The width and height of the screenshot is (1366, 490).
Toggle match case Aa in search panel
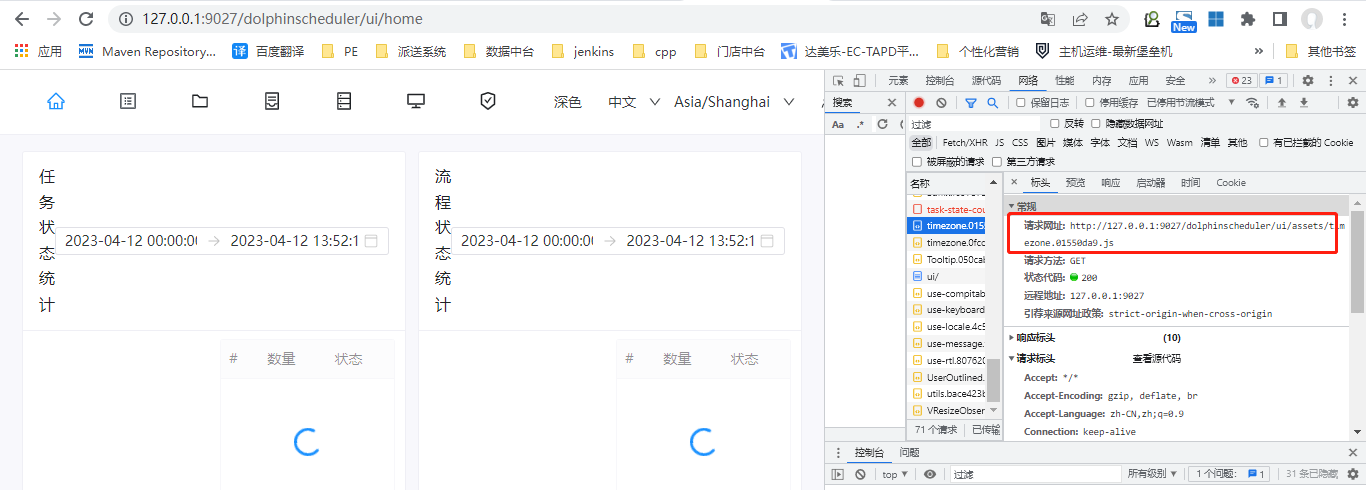point(838,124)
